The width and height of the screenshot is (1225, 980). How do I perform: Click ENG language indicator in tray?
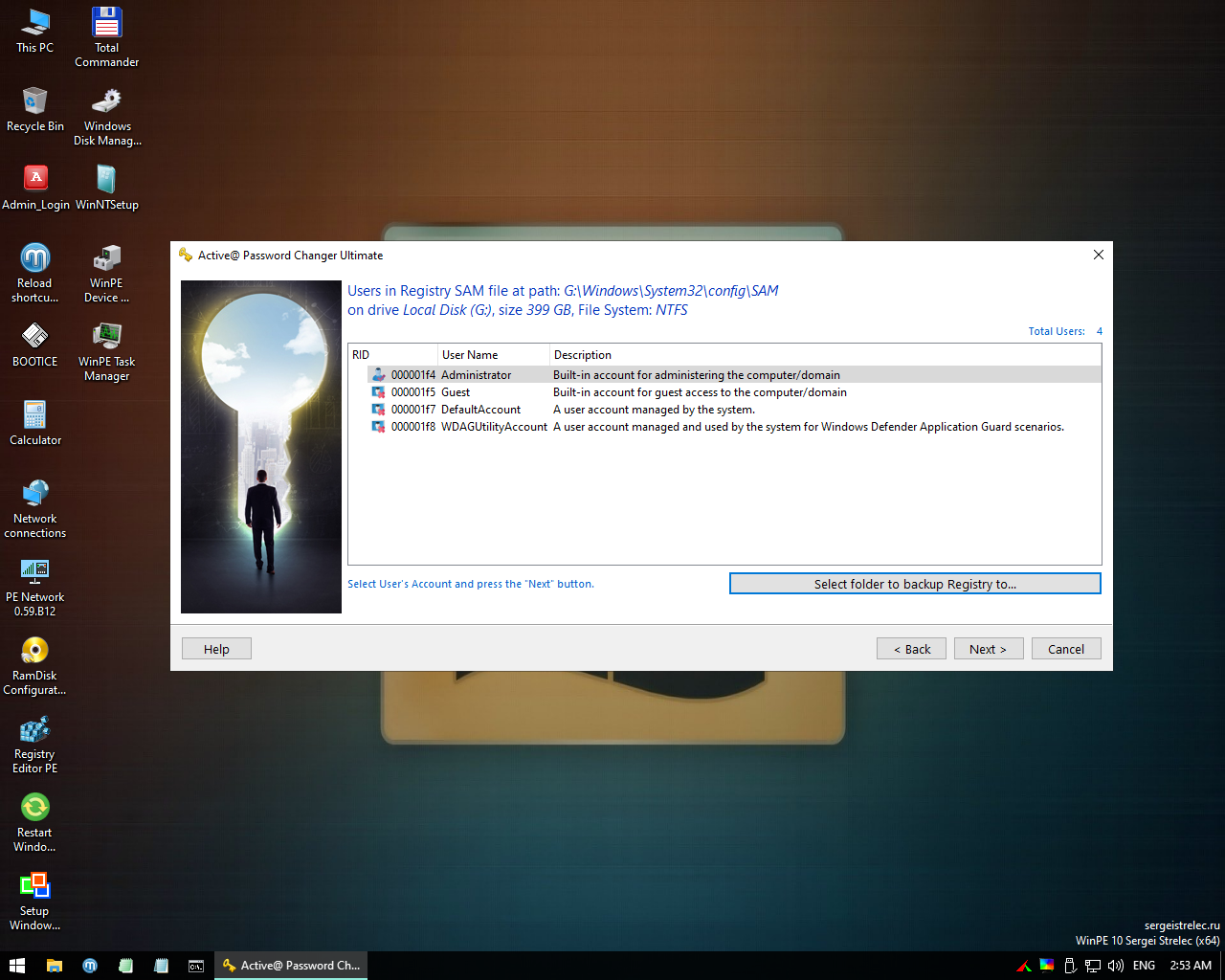[1144, 966]
